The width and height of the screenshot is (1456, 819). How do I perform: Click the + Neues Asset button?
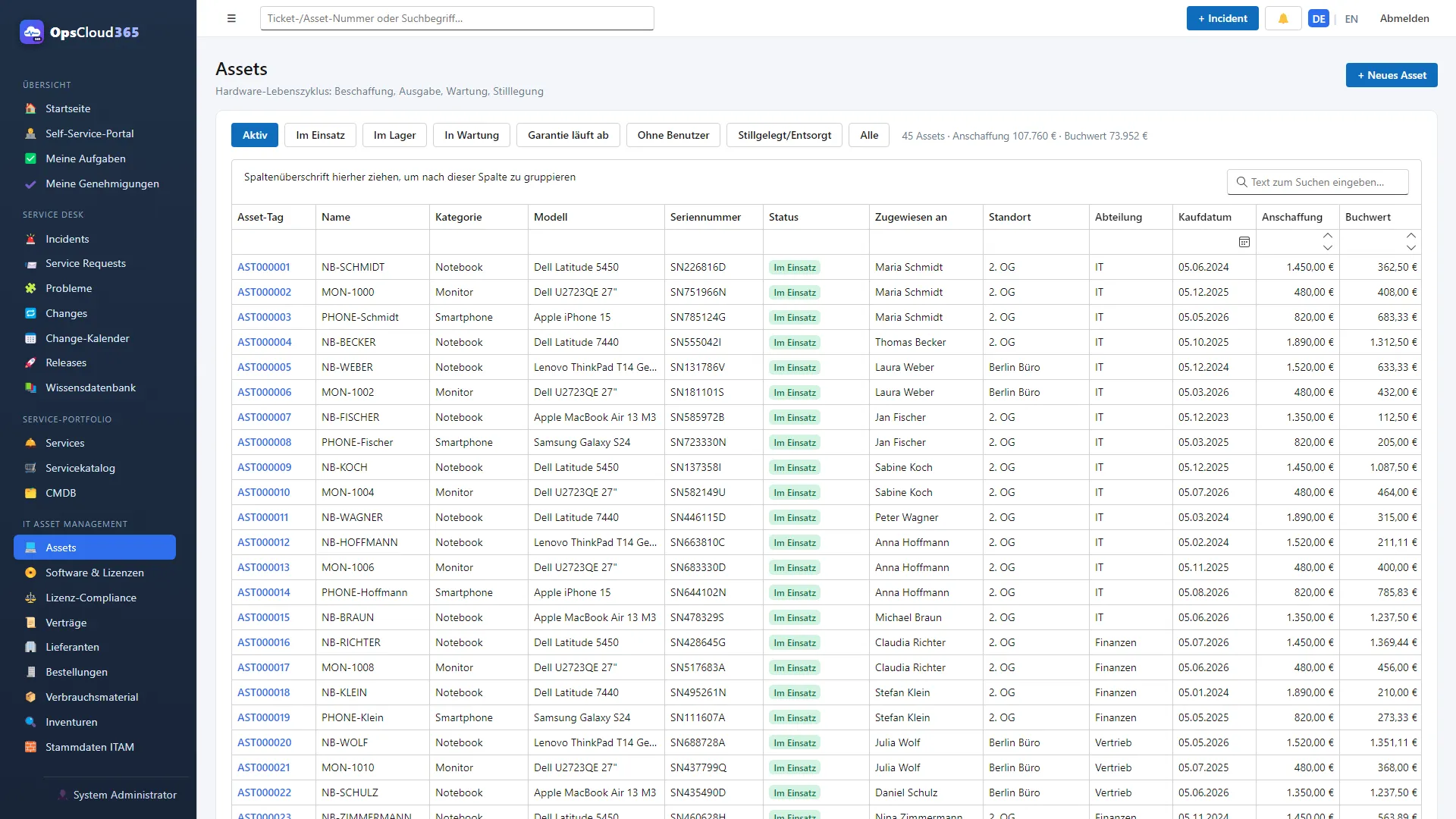pos(1392,75)
